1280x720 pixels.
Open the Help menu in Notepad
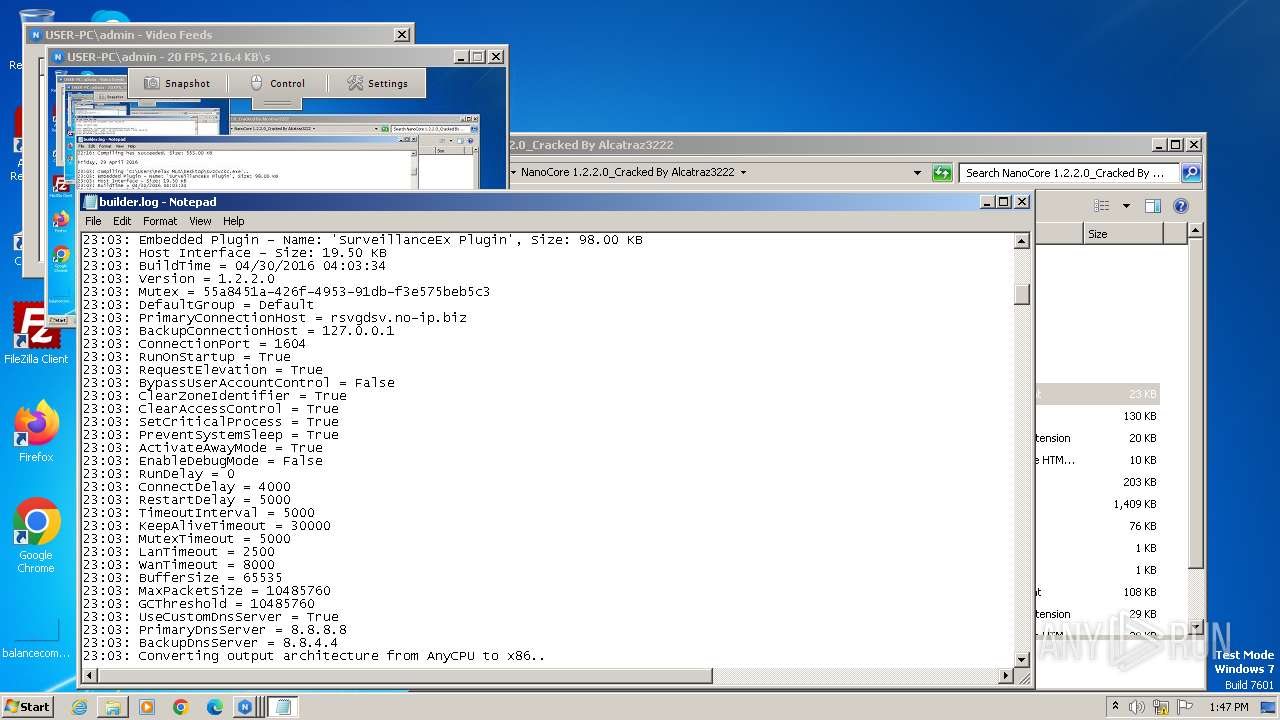[233, 221]
